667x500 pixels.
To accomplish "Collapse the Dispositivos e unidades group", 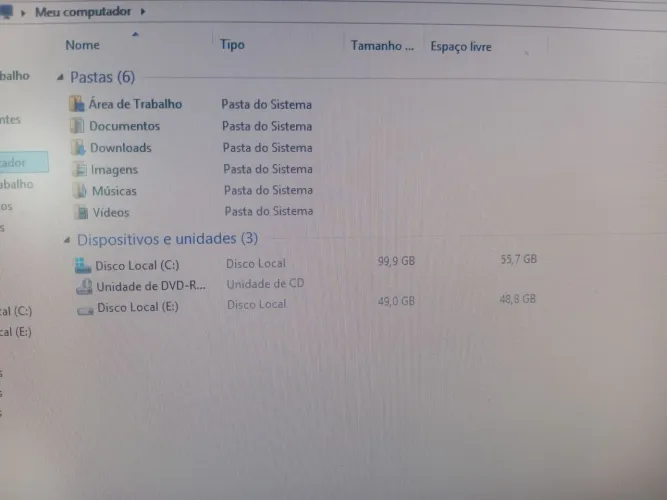I will [67, 240].
